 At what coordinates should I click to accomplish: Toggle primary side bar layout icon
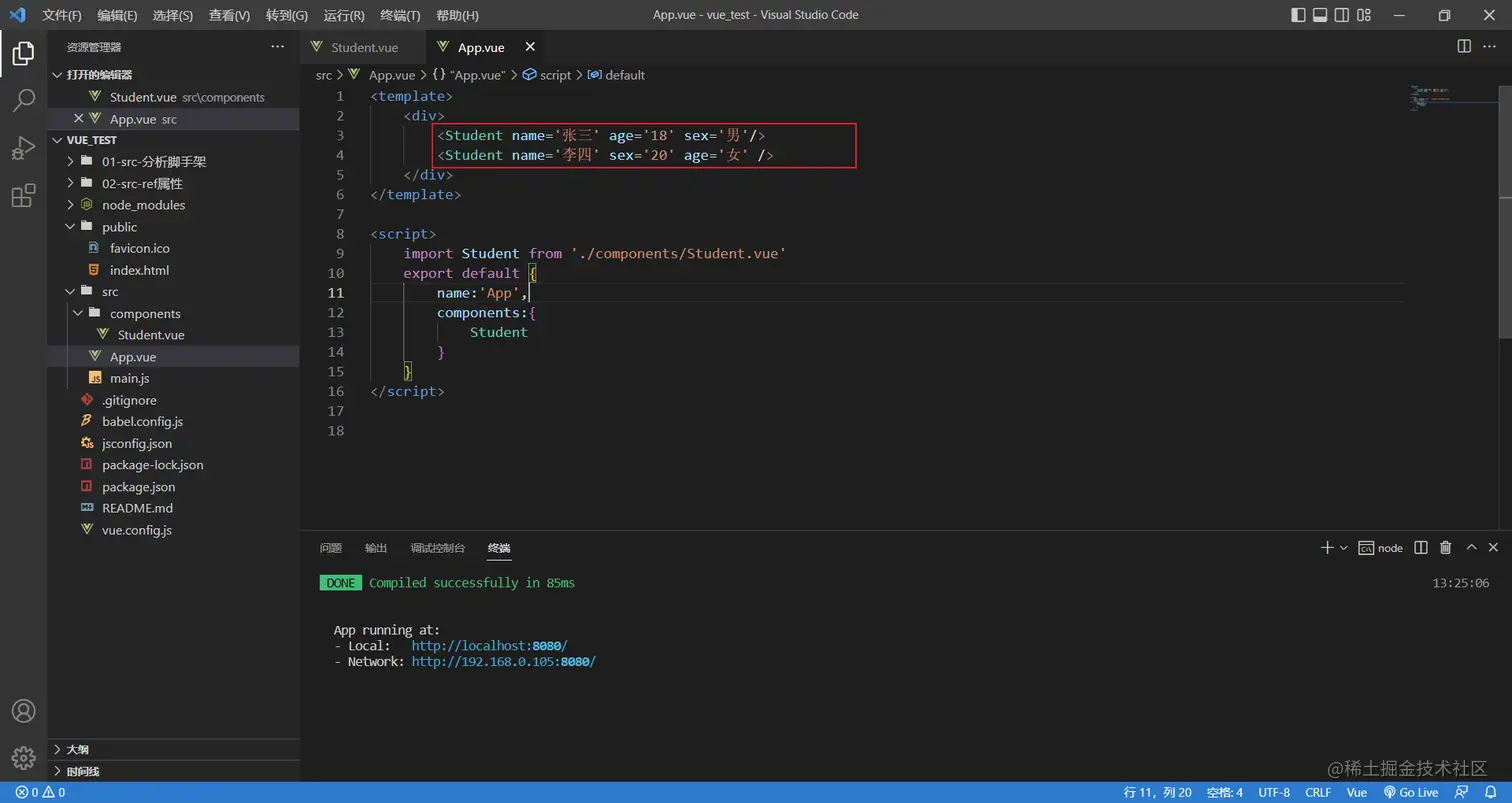click(1298, 15)
